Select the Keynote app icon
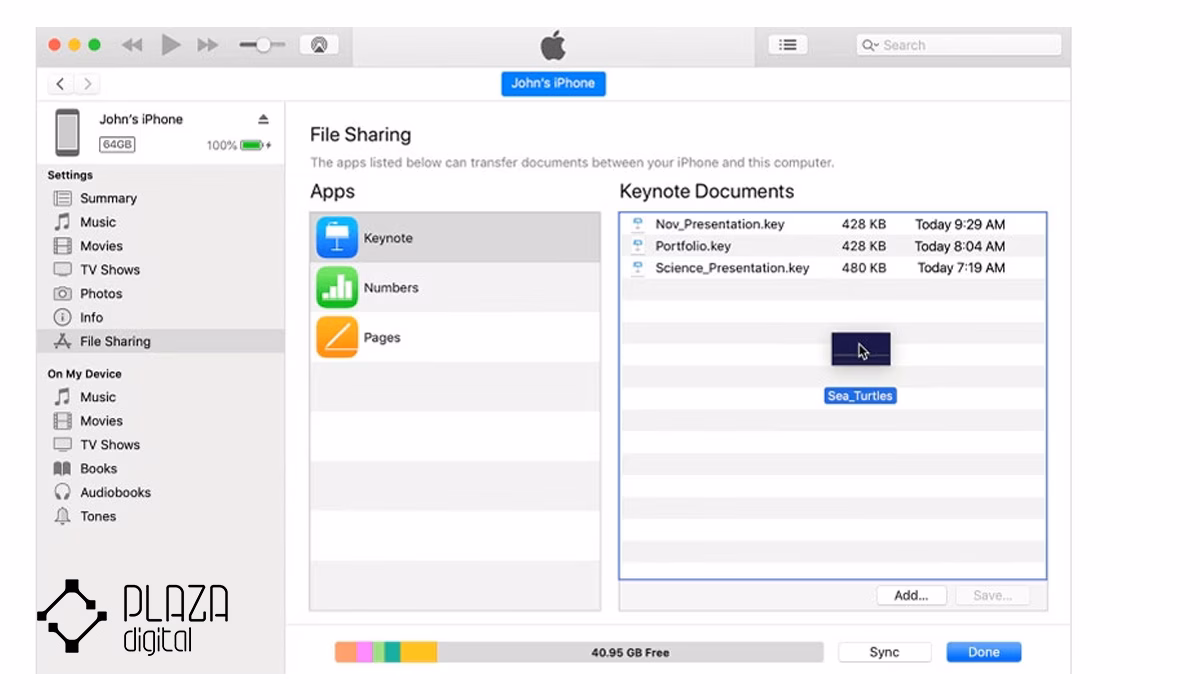The width and height of the screenshot is (1200, 700). [x=337, y=238]
